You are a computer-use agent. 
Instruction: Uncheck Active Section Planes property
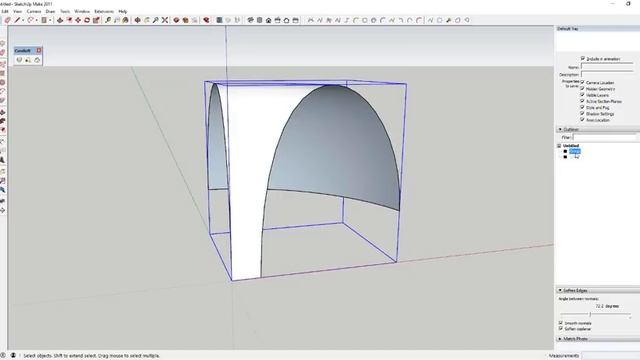pos(582,101)
